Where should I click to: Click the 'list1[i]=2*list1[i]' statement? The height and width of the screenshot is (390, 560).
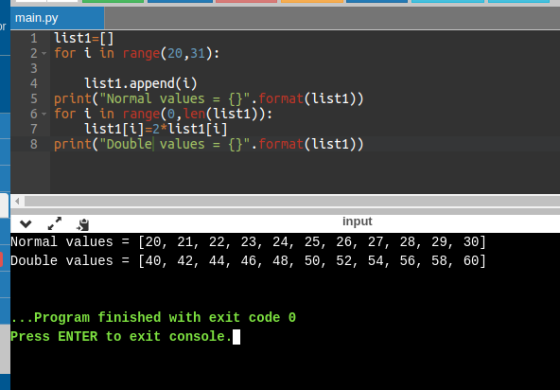156,129
